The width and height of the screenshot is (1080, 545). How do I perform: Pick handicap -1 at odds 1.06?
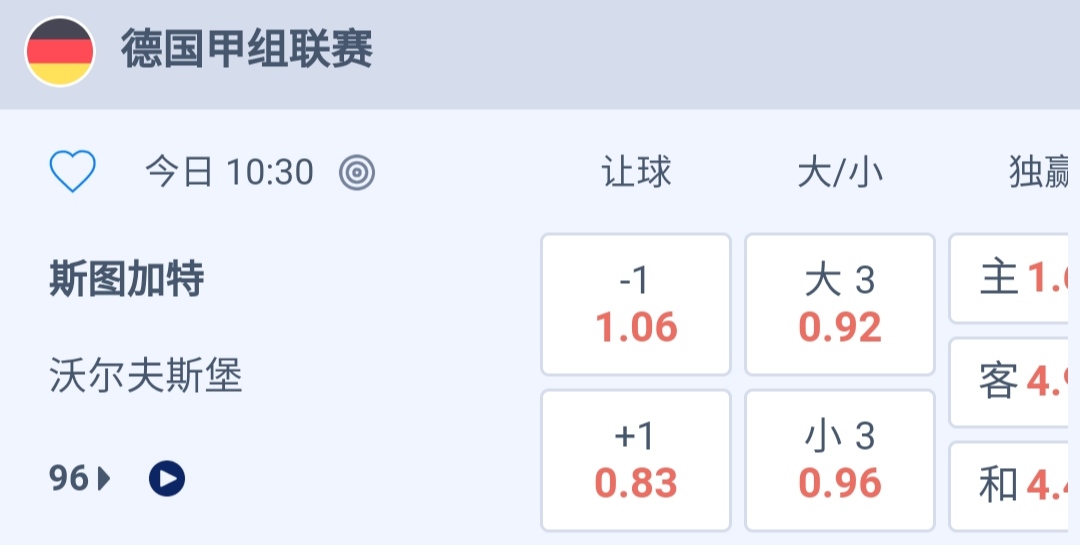(x=636, y=304)
